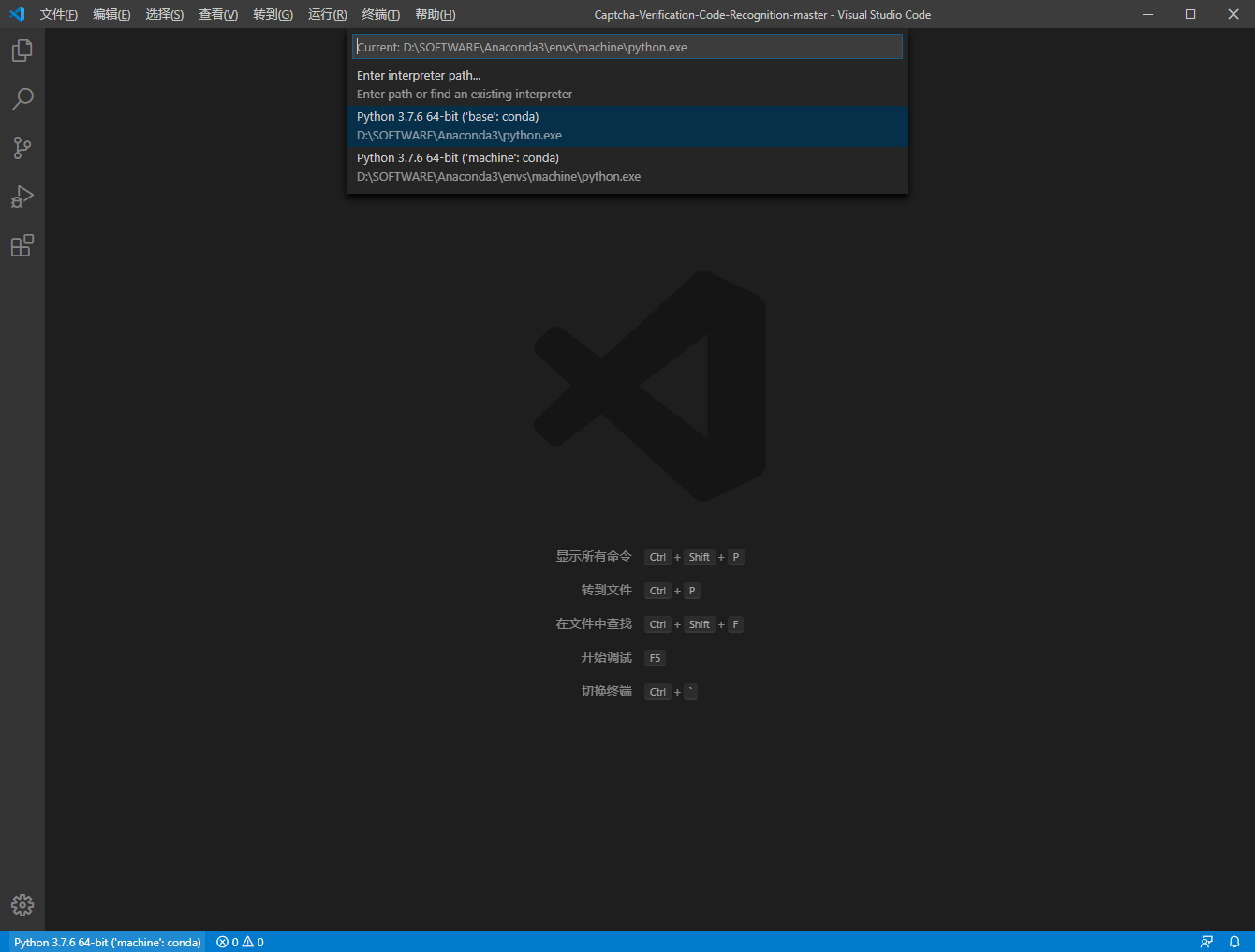Image resolution: width=1255 pixels, height=952 pixels.
Task: Open the Manage settings gear icon
Action: 22,904
